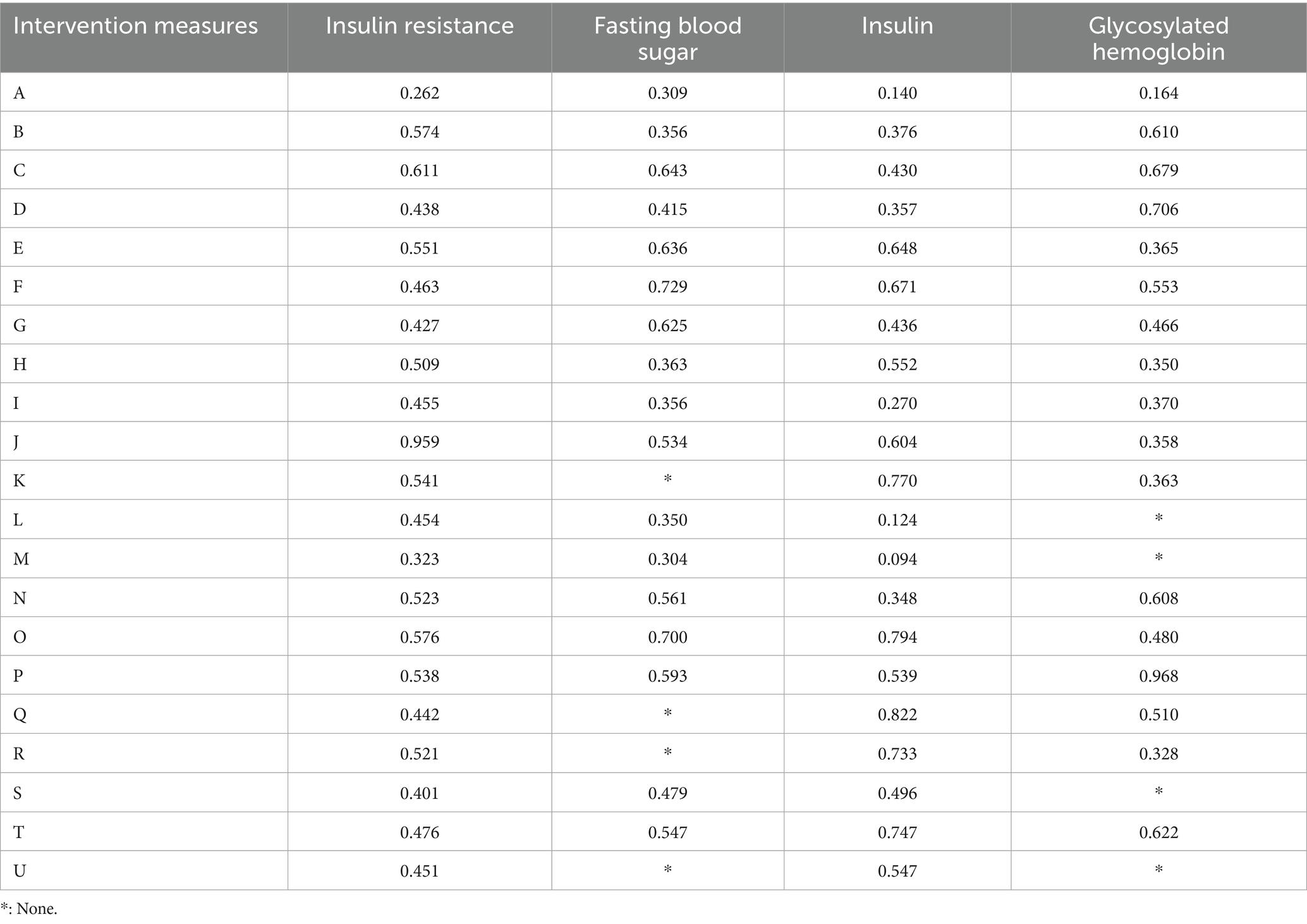Select the 0.706 glycosylated hemoglobin cell
Image resolution: width=1307 pixels, height=924 pixels.
[x=1158, y=209]
